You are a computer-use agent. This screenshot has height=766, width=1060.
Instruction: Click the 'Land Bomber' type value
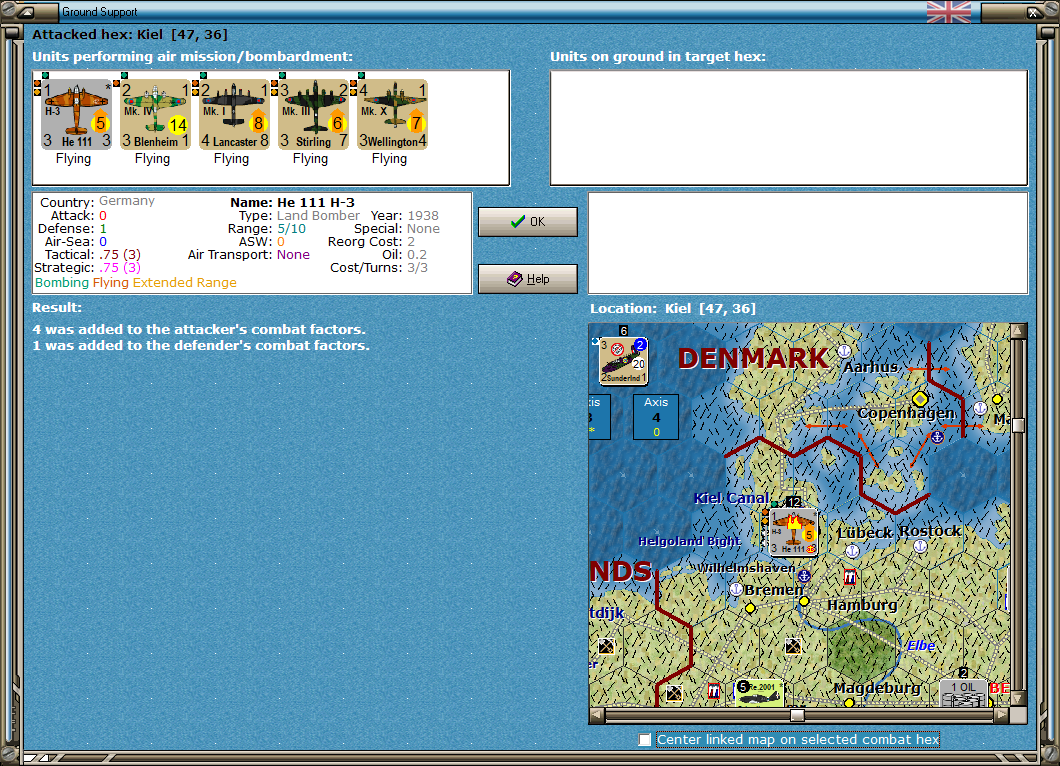318,216
